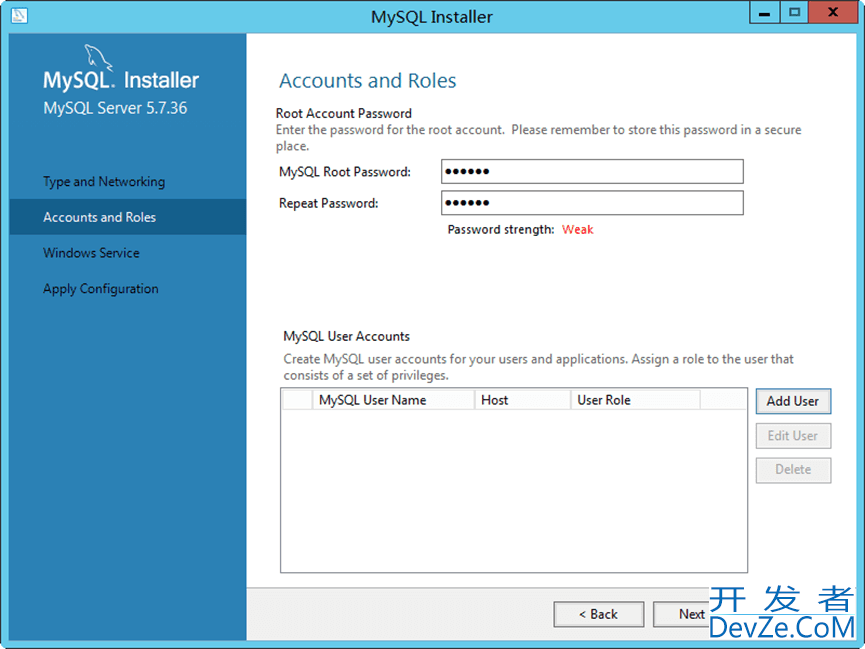Click the MySQL dolphin logo
This screenshot has height=649, width=865.
pos(98,57)
